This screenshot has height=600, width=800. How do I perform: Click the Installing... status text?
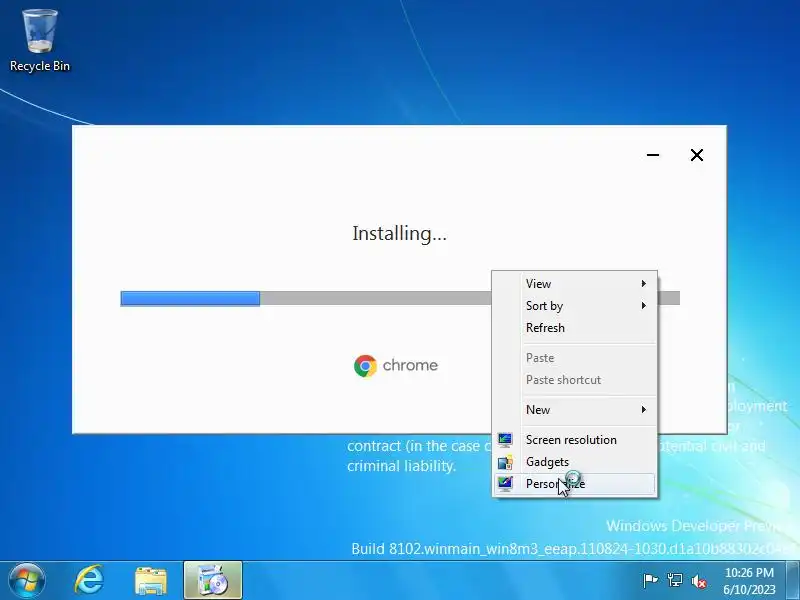[x=399, y=234]
